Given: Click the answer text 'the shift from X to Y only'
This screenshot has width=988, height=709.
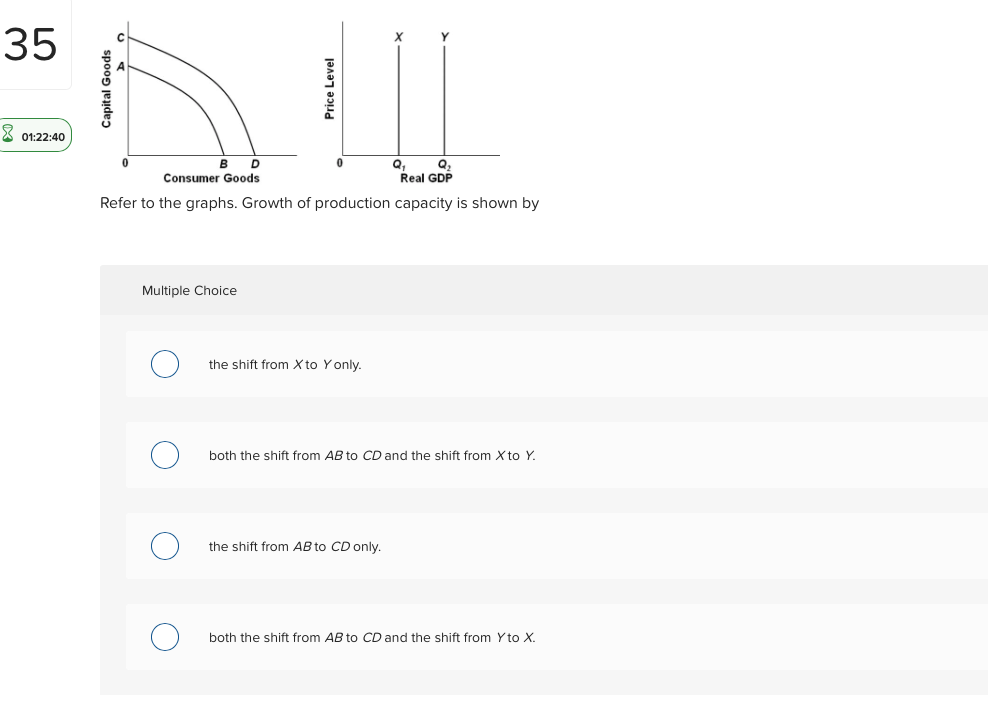Looking at the screenshot, I should (285, 364).
